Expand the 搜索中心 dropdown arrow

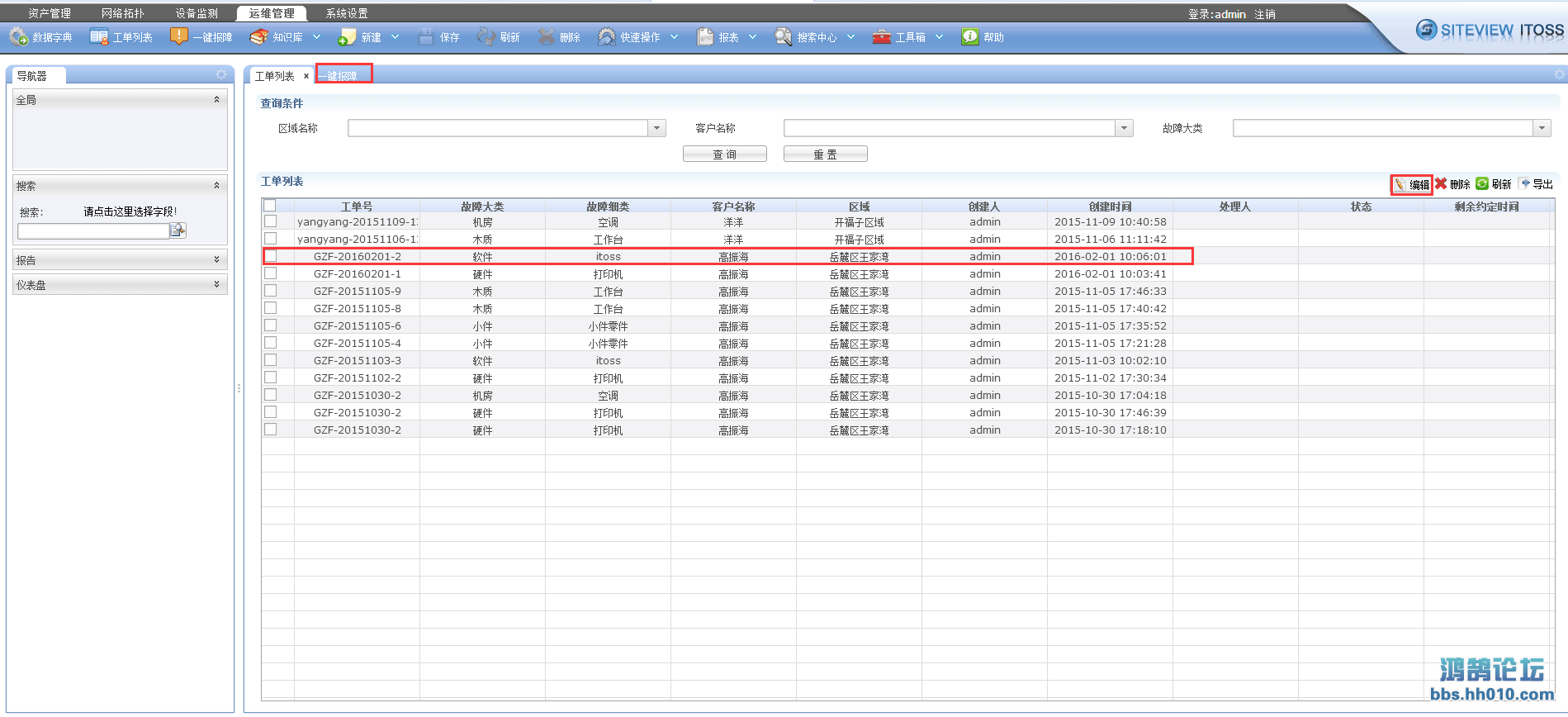point(850,37)
